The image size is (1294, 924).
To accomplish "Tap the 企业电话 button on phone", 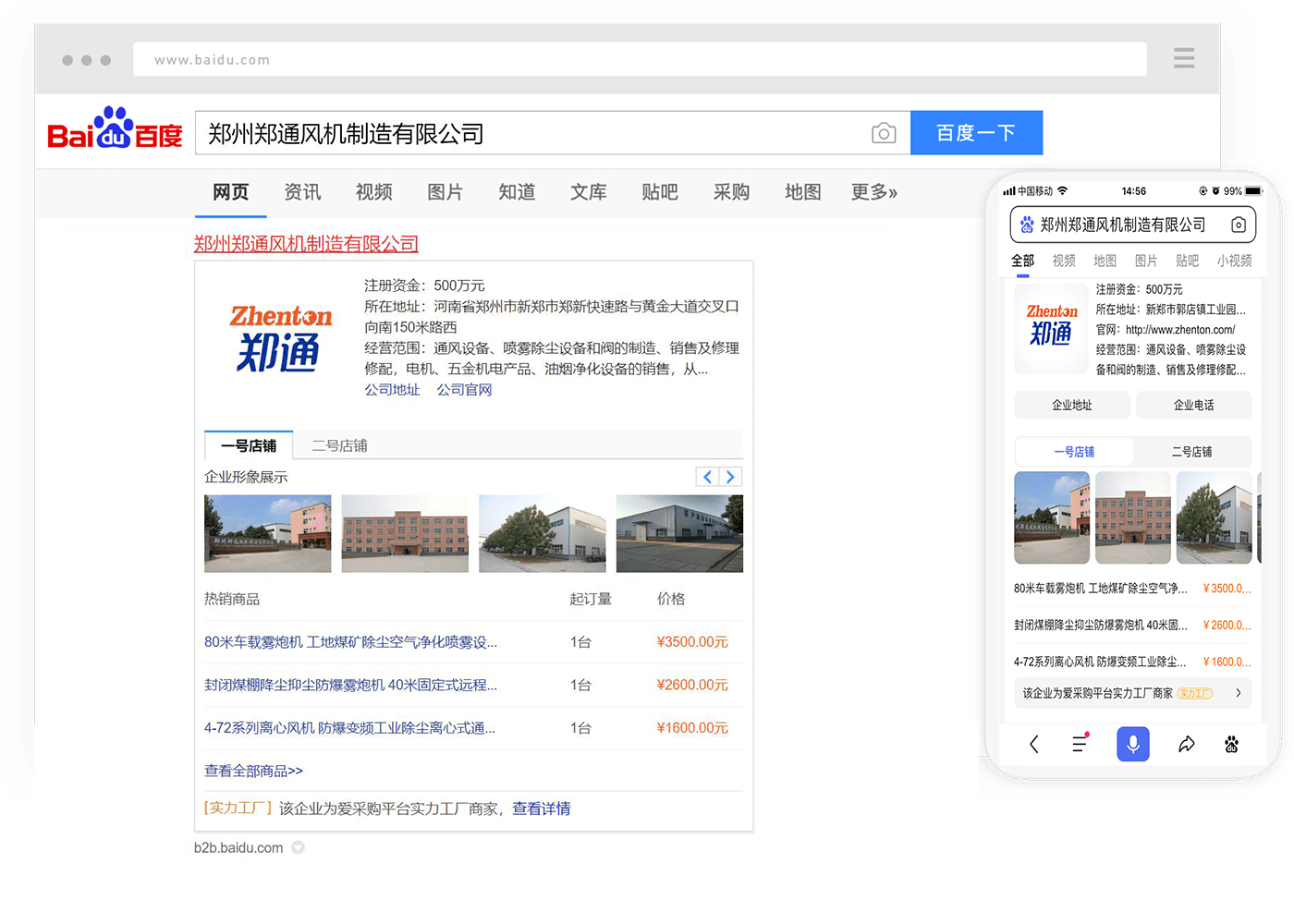I will (1193, 405).
